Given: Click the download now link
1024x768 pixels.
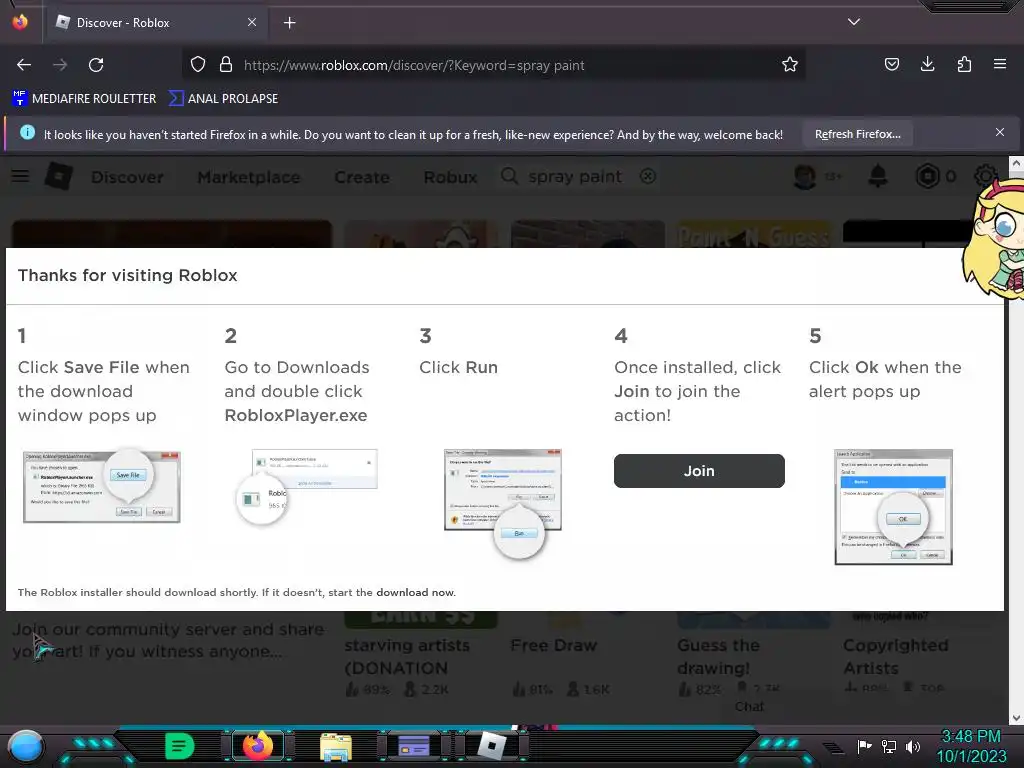Looking at the screenshot, I should (x=415, y=592).
